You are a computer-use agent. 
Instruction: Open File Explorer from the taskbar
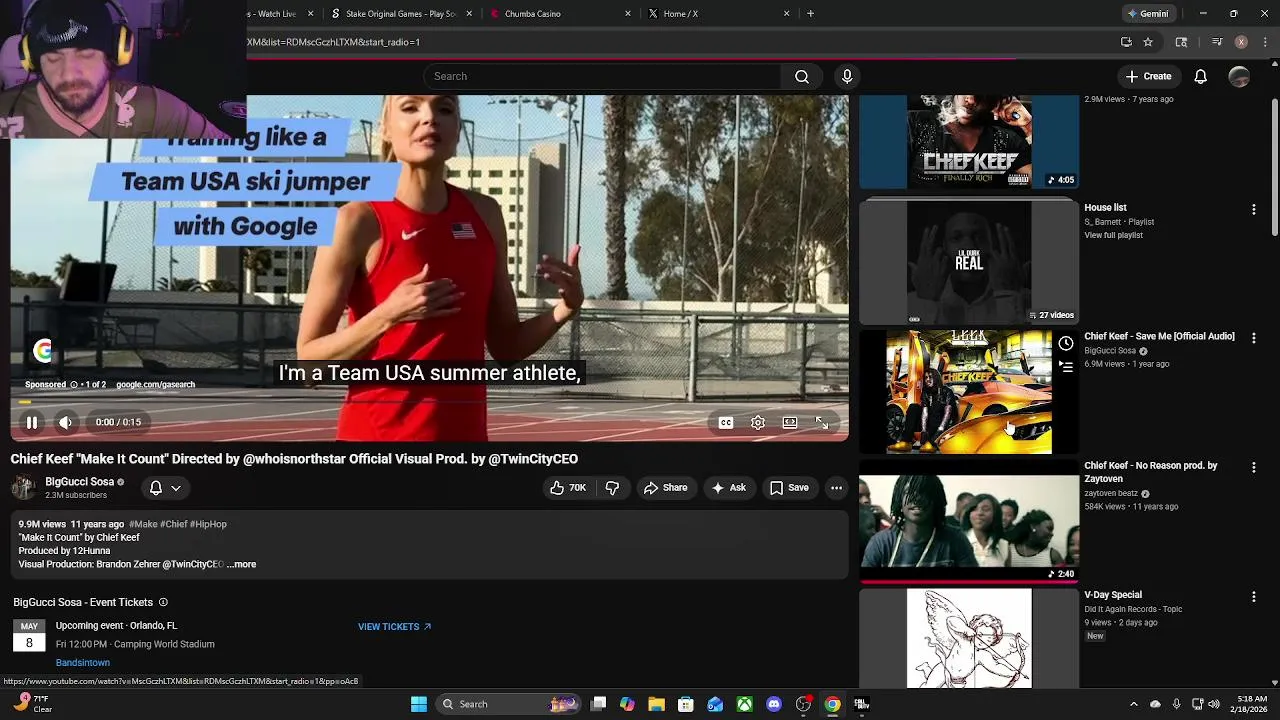656,704
